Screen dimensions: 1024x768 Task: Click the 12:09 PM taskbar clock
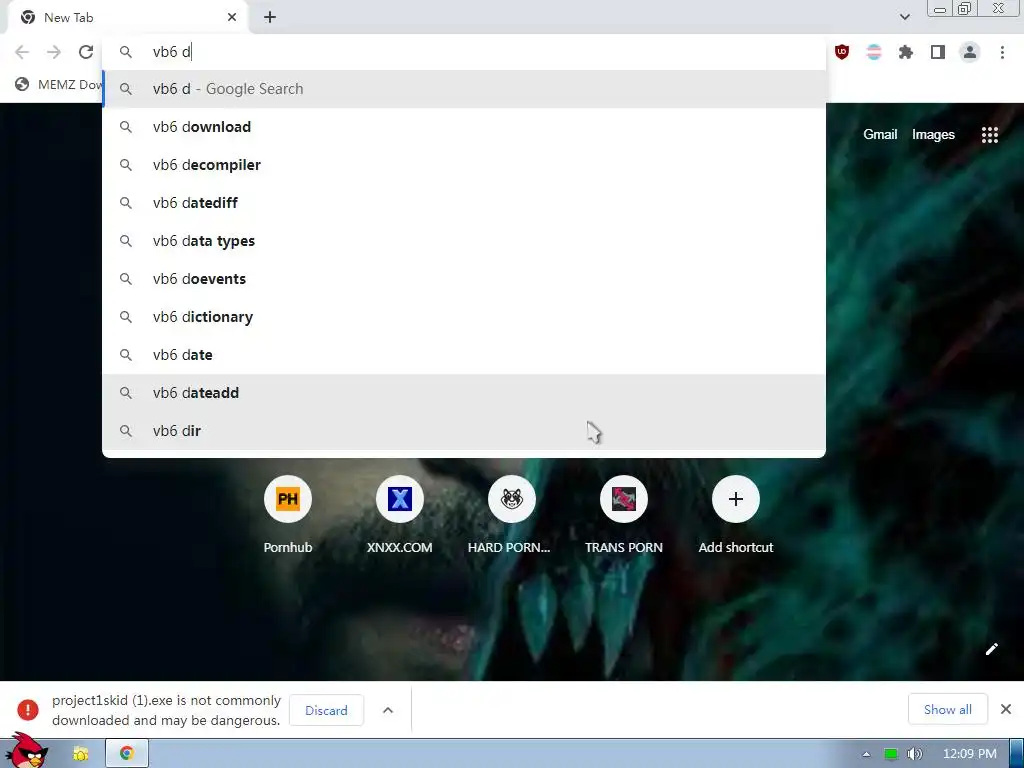pos(970,754)
